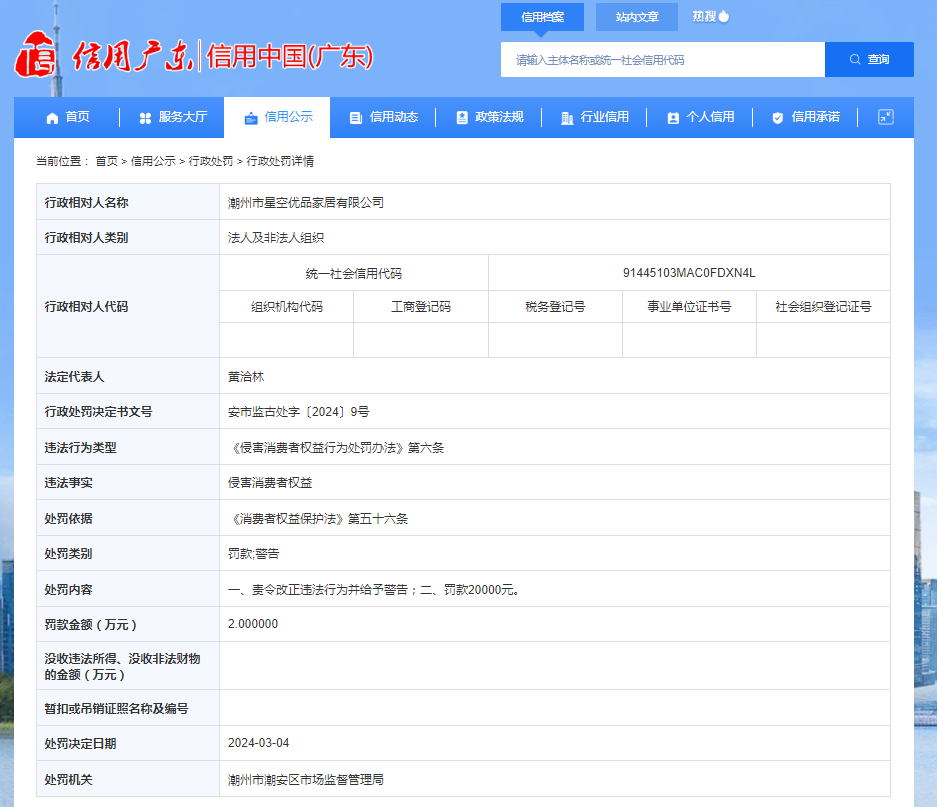
Task: Click the 违法行为类型 row label
Action: point(80,448)
